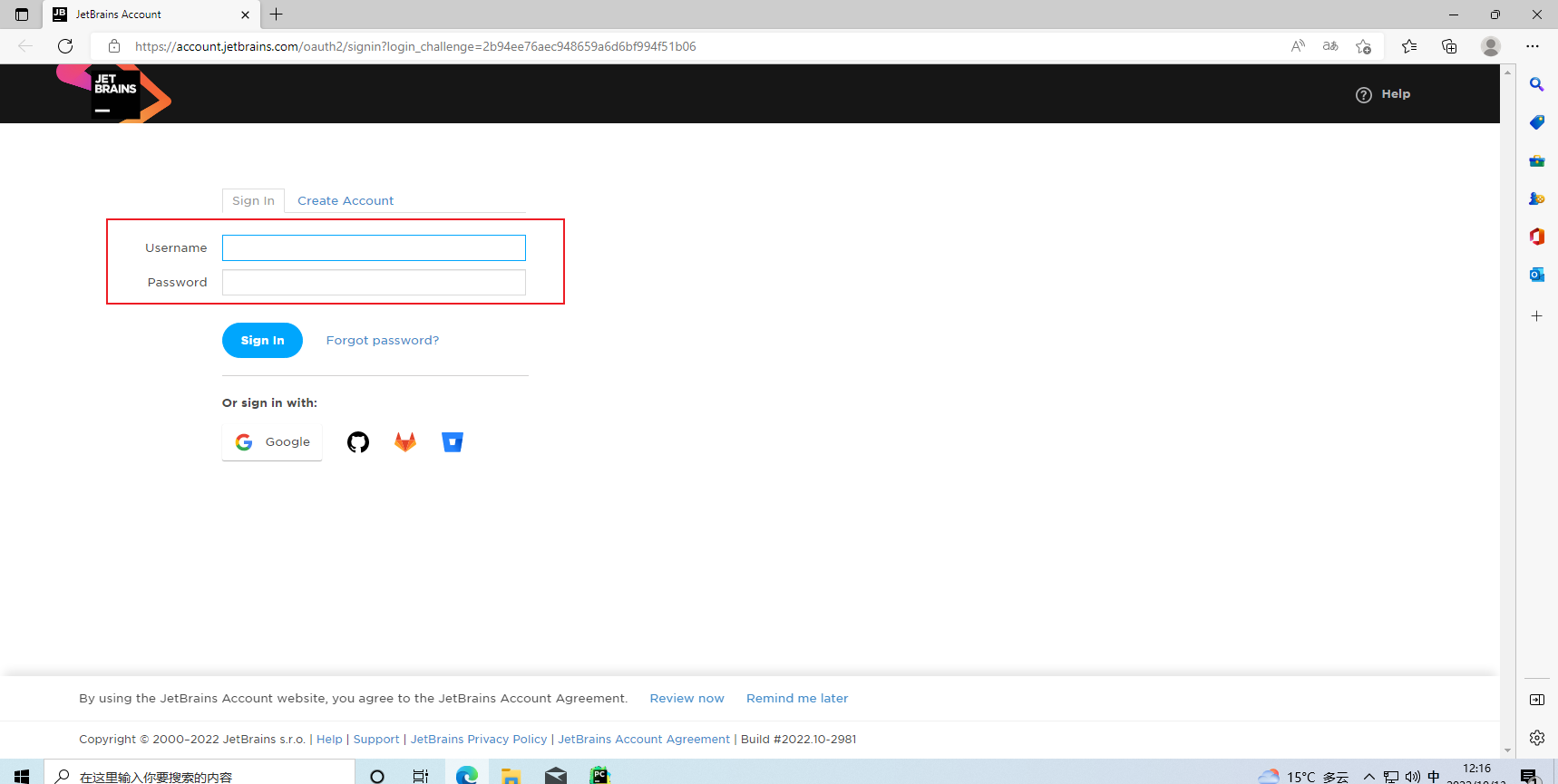The image size is (1558, 784).
Task: View site information lock icon
Action: click(x=114, y=46)
